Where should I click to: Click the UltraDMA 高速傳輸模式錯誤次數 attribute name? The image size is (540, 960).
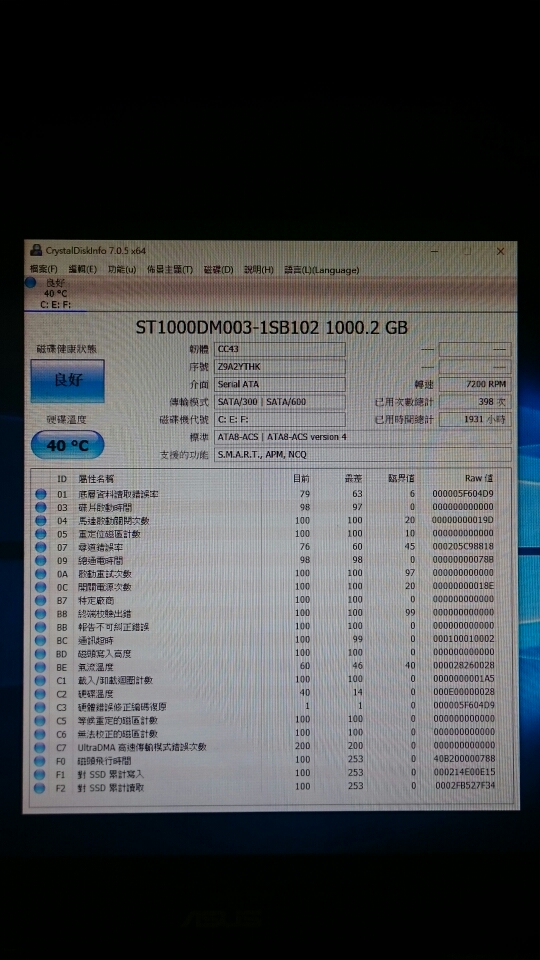pos(142,748)
